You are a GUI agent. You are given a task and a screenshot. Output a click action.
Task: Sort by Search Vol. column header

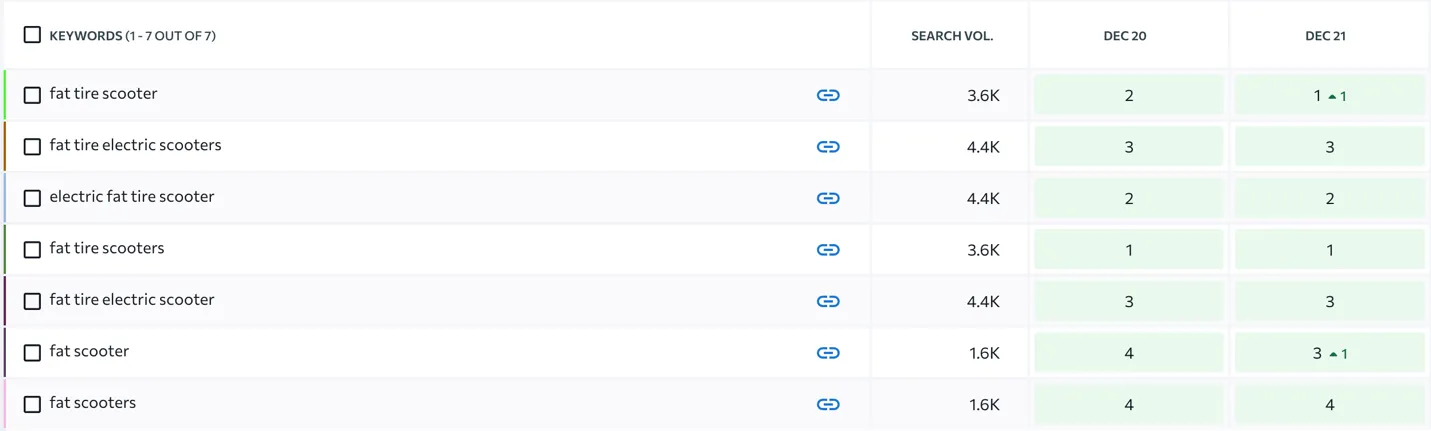pos(951,36)
